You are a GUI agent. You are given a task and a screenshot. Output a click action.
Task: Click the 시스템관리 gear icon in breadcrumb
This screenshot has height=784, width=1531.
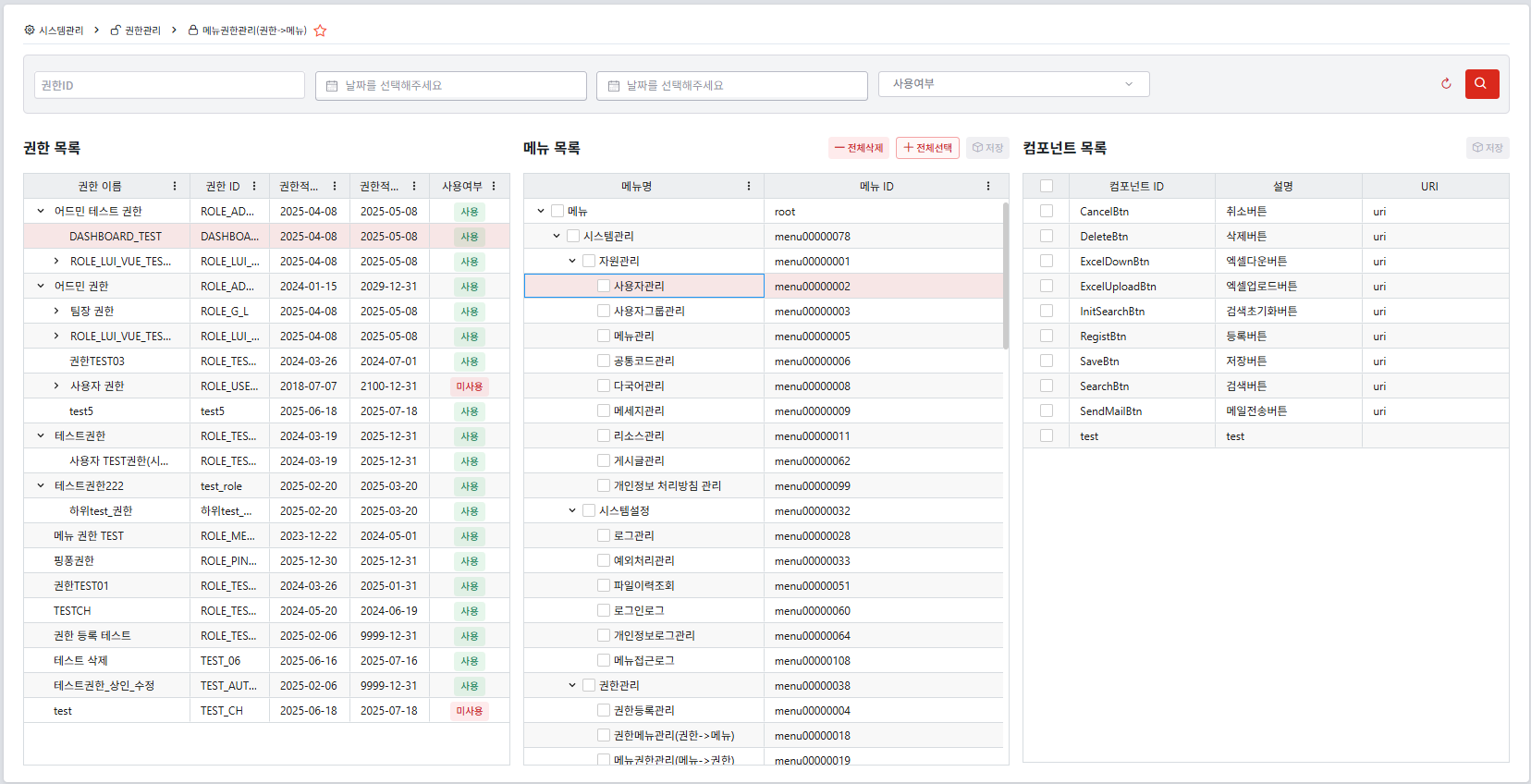tap(30, 31)
